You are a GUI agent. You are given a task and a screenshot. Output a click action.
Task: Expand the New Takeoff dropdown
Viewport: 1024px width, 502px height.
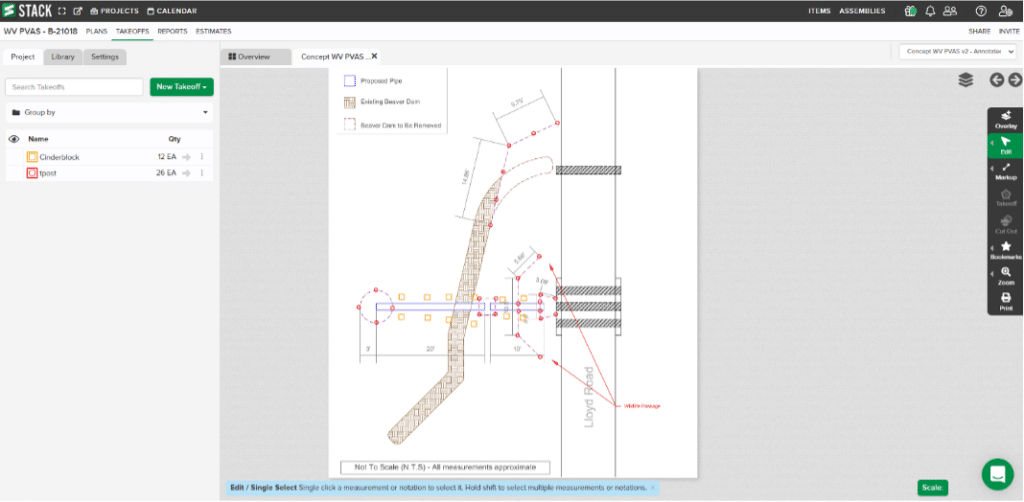click(182, 87)
